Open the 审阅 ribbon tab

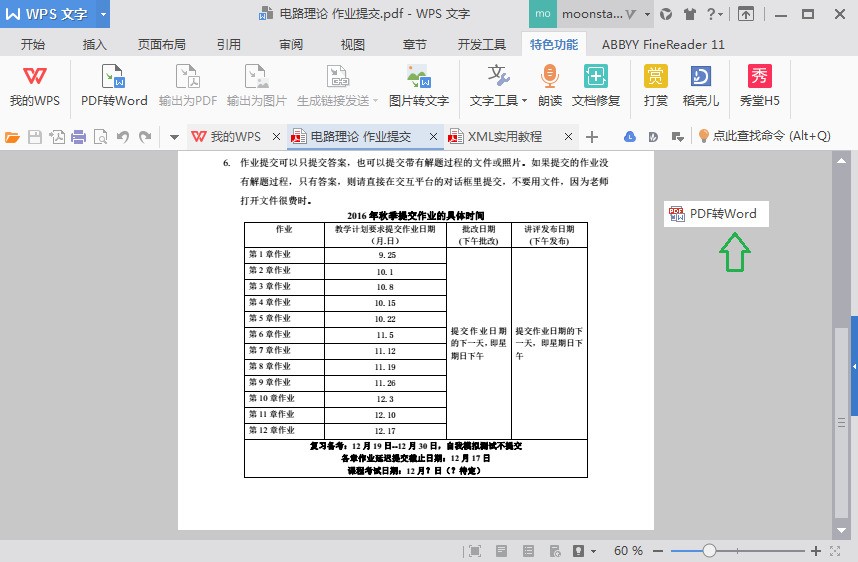pos(291,44)
